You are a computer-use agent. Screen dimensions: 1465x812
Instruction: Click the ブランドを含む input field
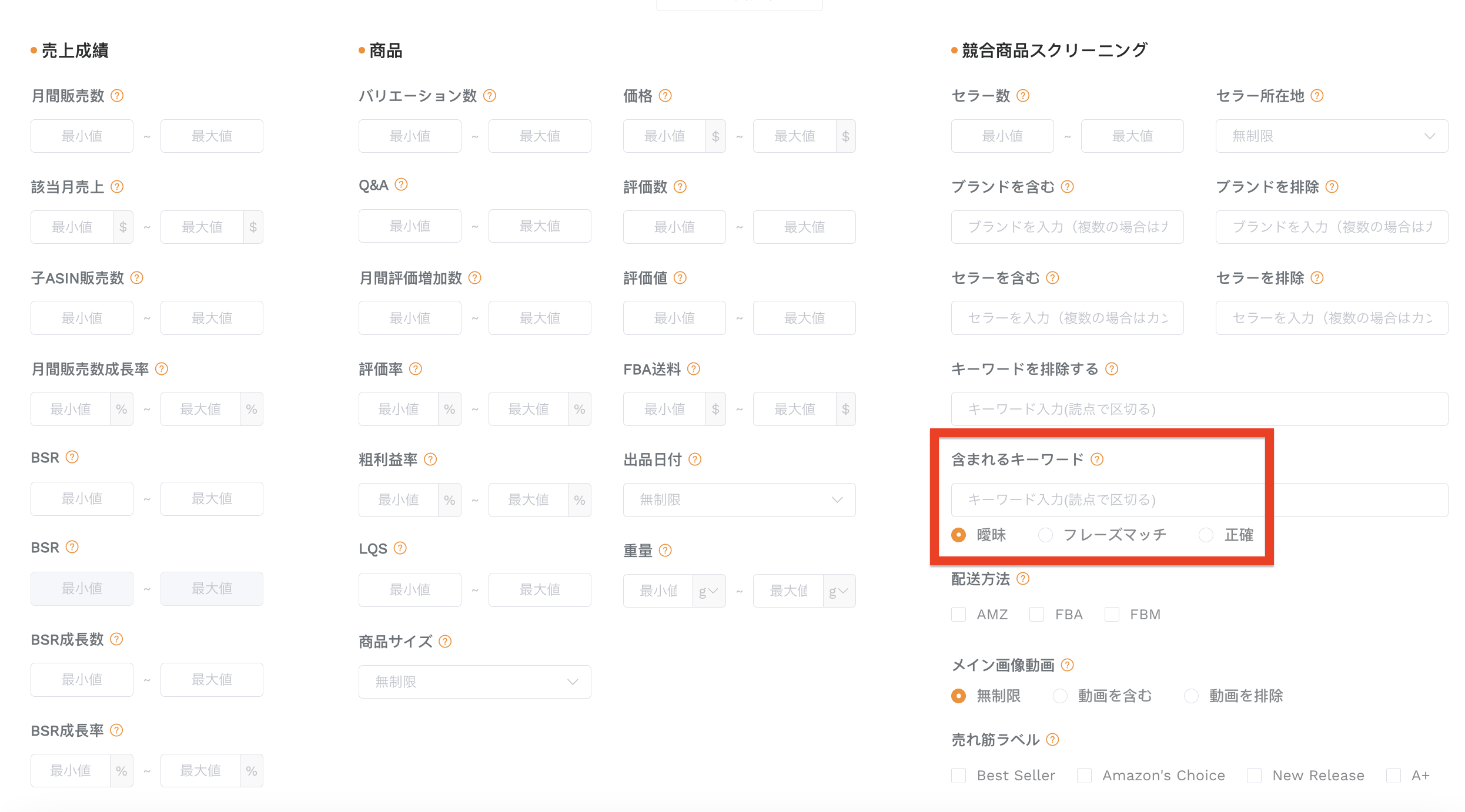(1067, 227)
